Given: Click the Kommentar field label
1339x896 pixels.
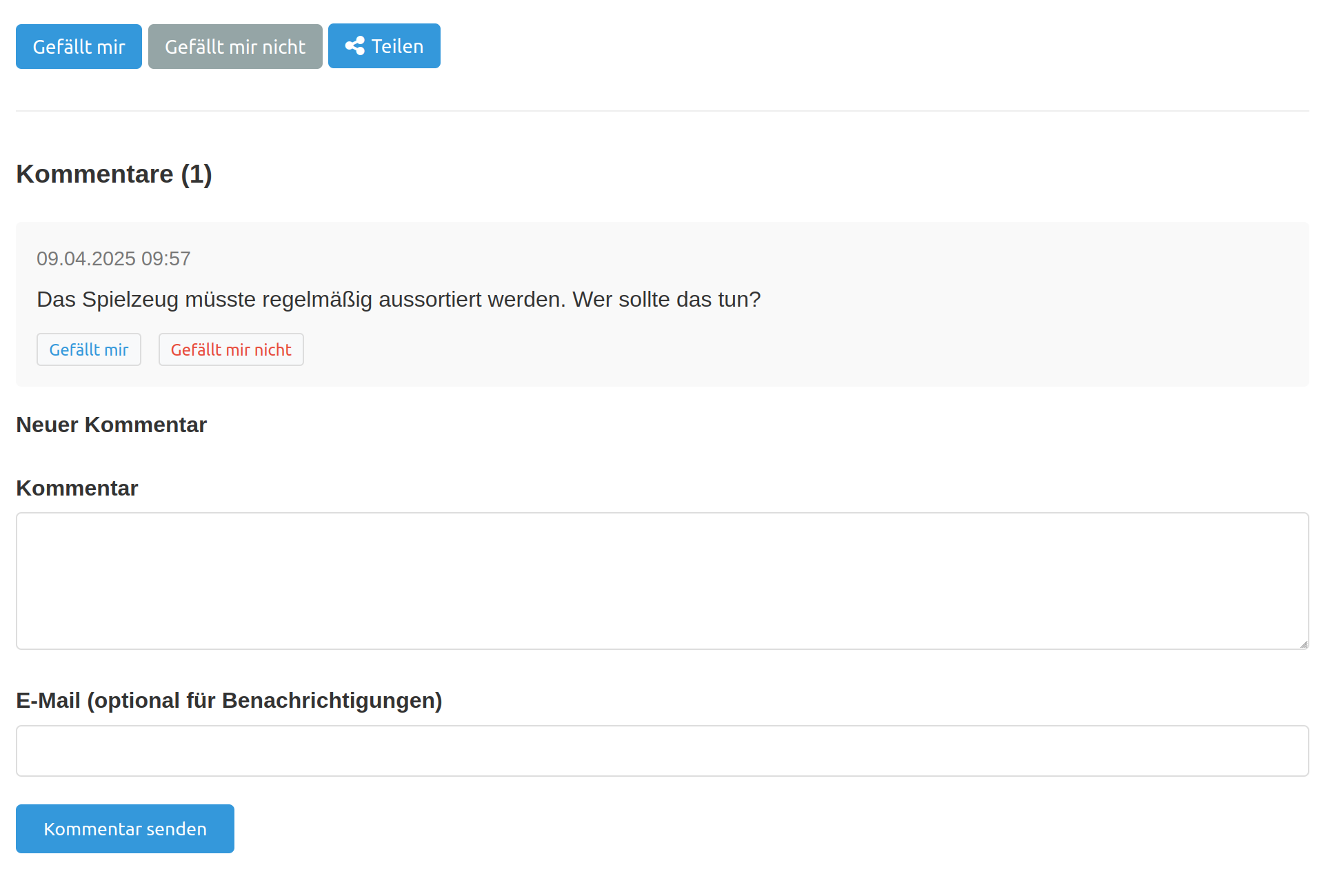Looking at the screenshot, I should coord(77,488).
